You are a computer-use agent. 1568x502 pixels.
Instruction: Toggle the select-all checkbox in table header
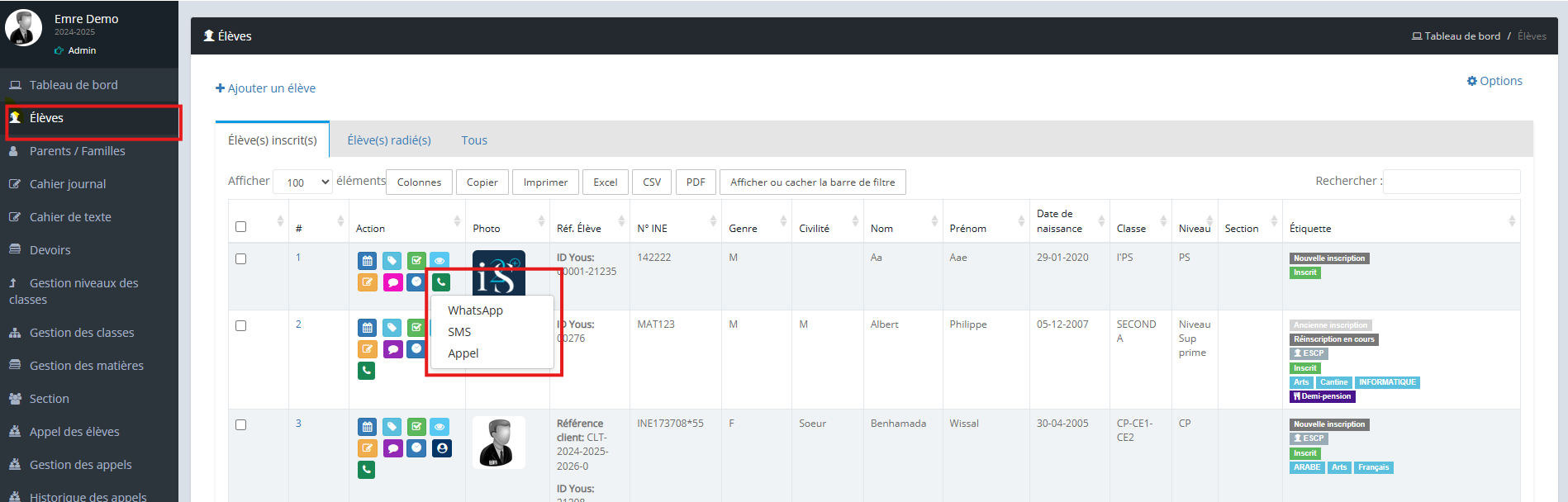click(x=241, y=227)
